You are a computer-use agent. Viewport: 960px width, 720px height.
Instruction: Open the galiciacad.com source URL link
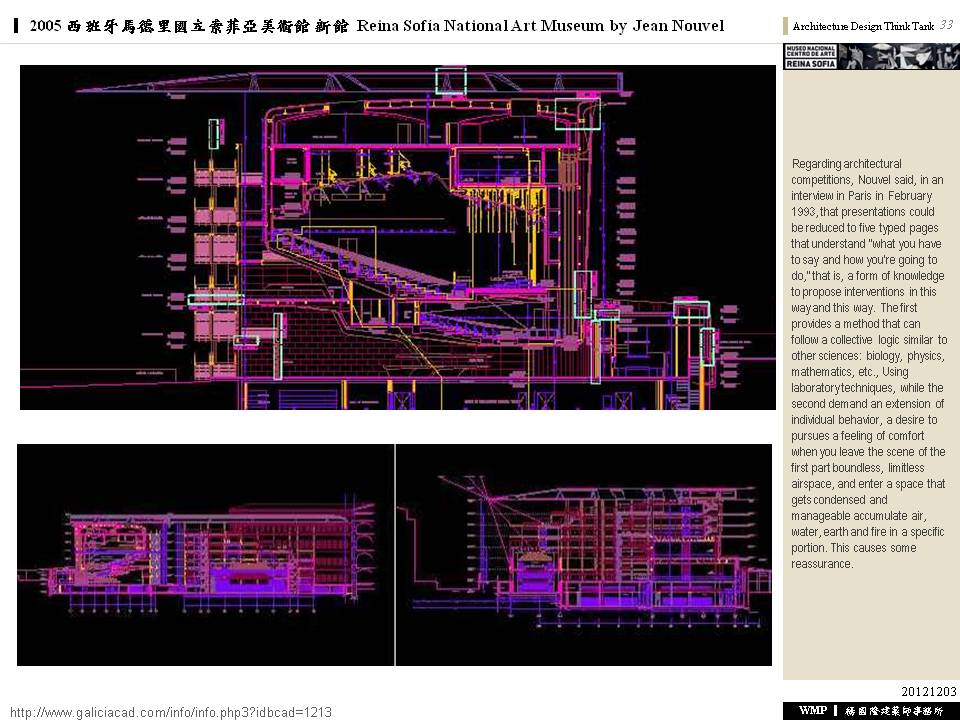(x=170, y=712)
